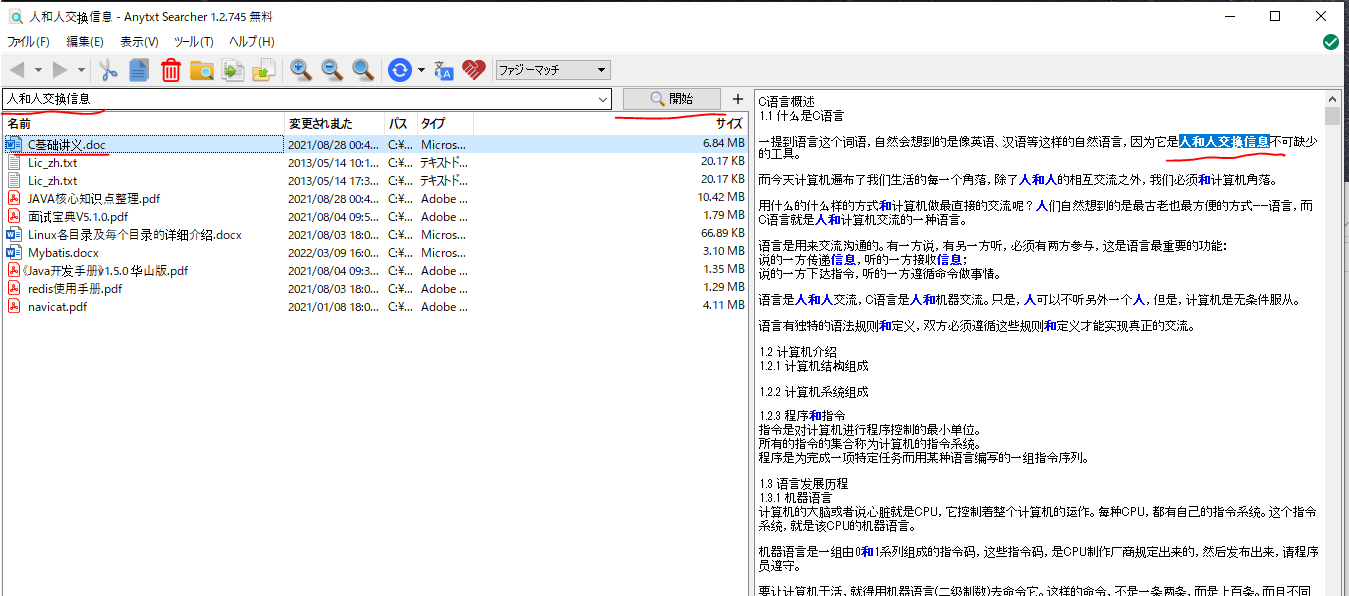Viewport: 1349px width, 596px height.
Task: Open the 編集(E) menu
Action: [85, 42]
